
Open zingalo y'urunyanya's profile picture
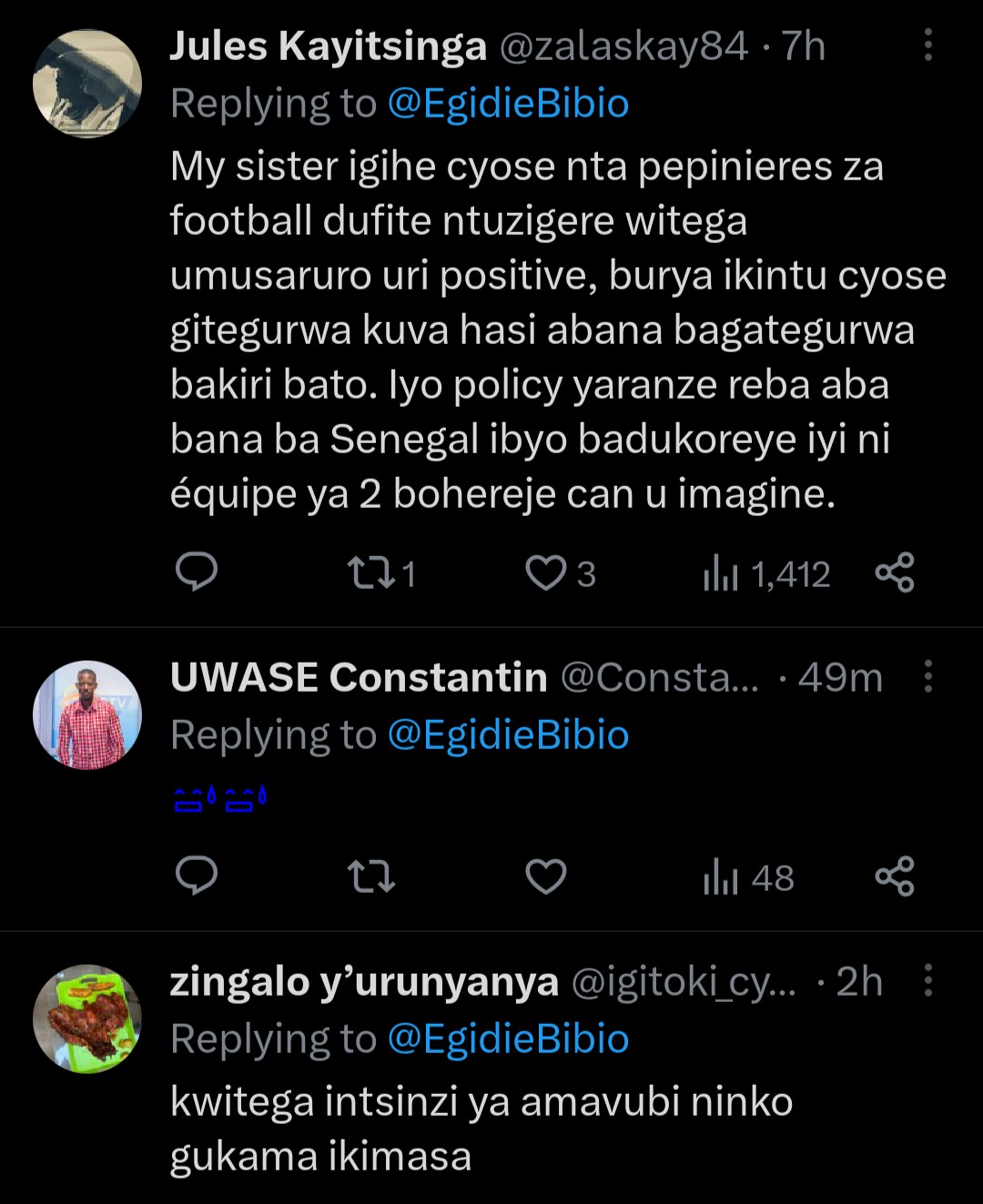87,1019
